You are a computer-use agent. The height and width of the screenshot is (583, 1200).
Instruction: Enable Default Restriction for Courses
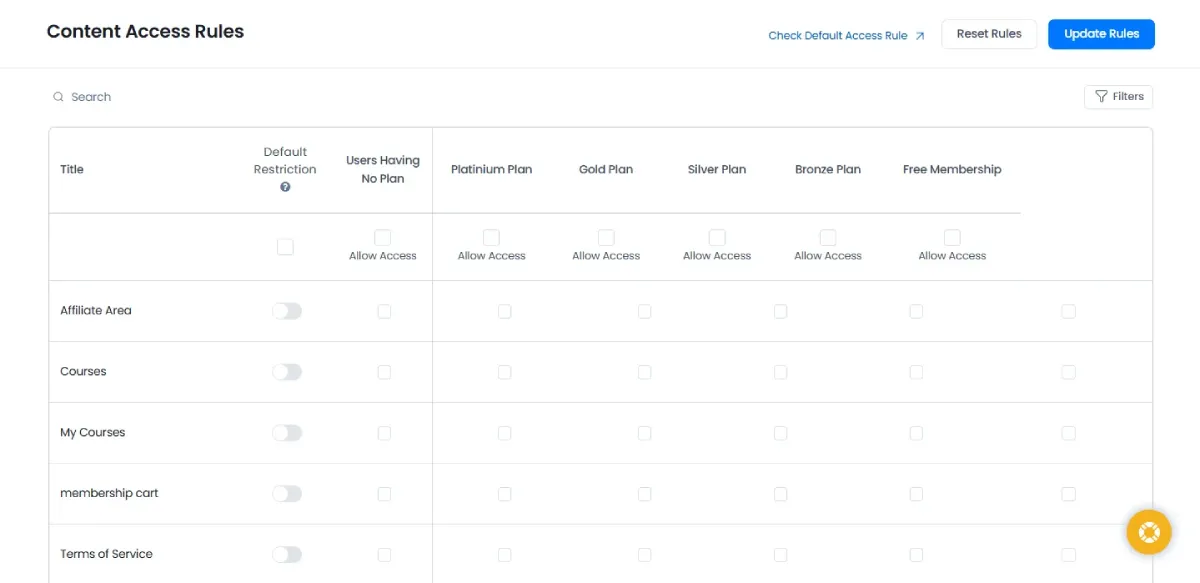click(286, 372)
